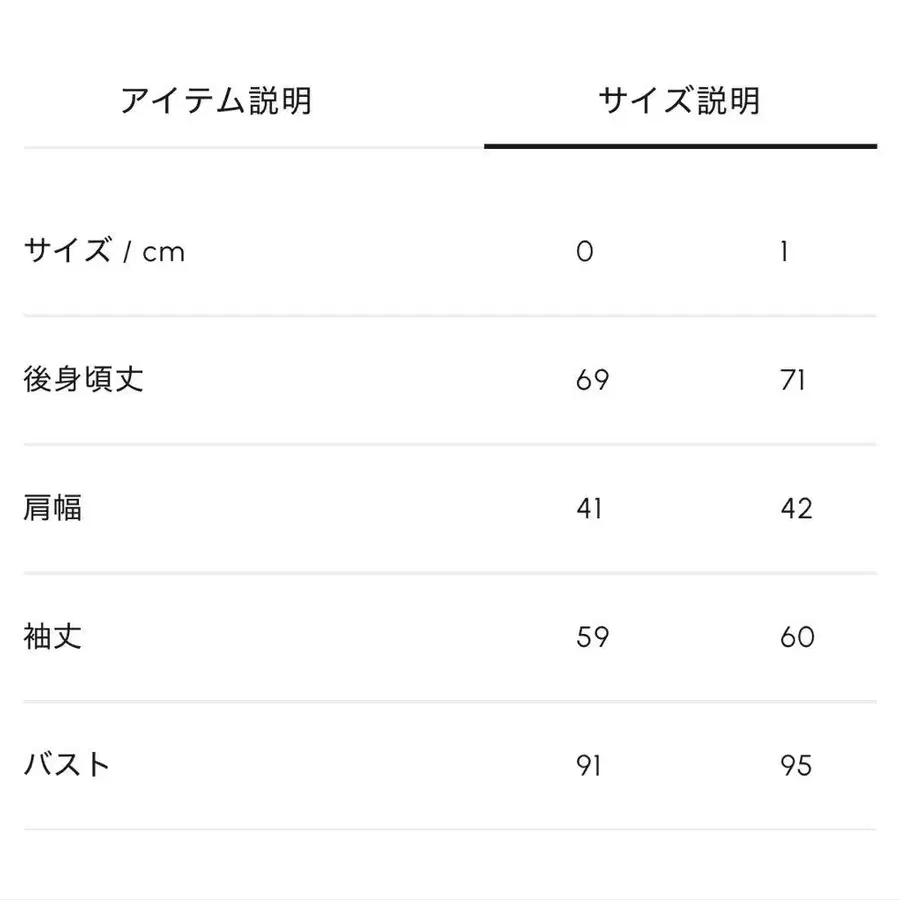This screenshot has height=900, width=900.
Task: Select the bust value 95
Action: 795,764
